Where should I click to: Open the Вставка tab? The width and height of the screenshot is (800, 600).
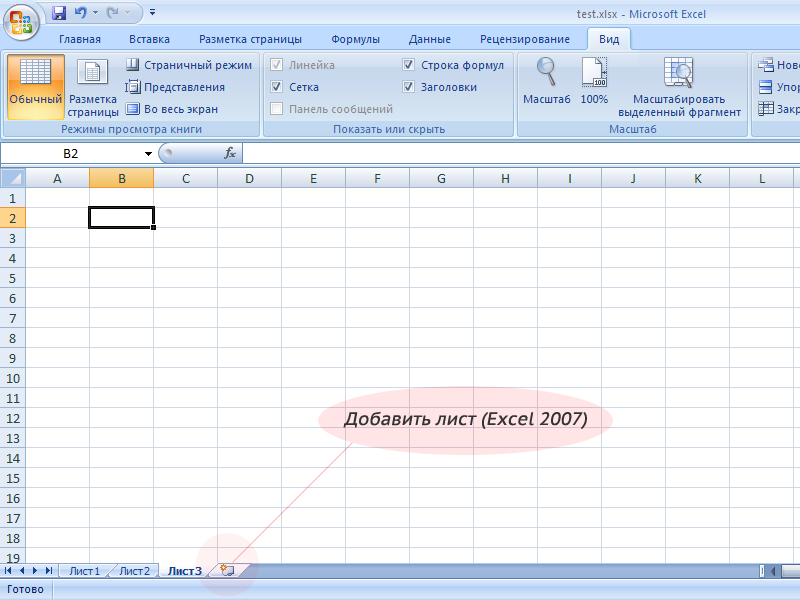pos(149,39)
